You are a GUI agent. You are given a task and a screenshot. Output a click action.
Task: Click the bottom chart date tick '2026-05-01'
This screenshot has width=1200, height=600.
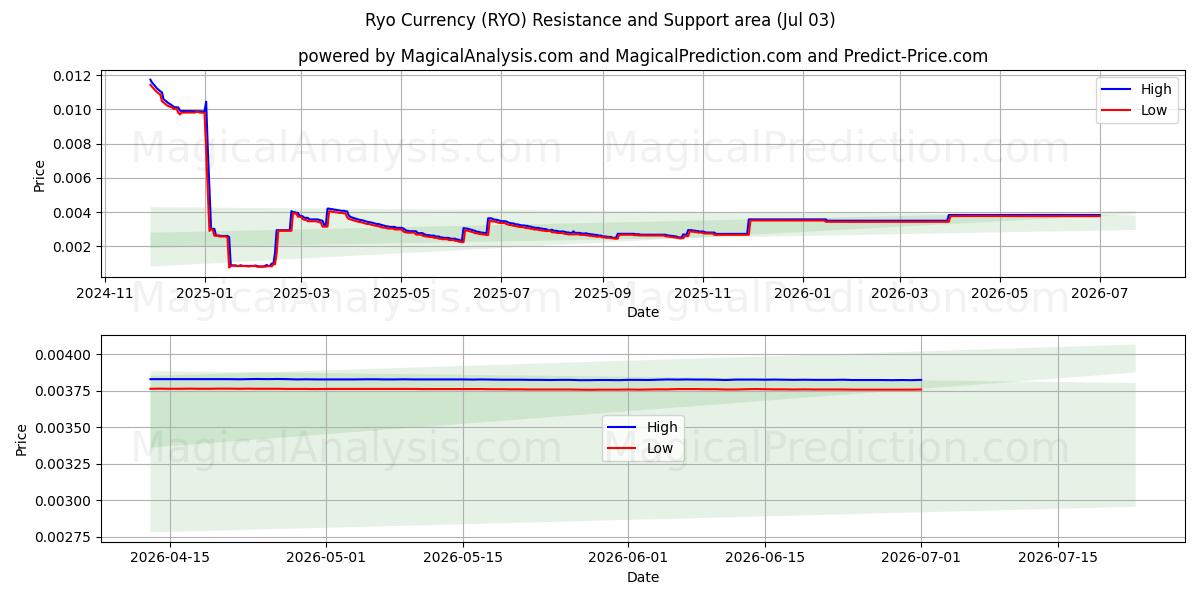click(x=327, y=559)
